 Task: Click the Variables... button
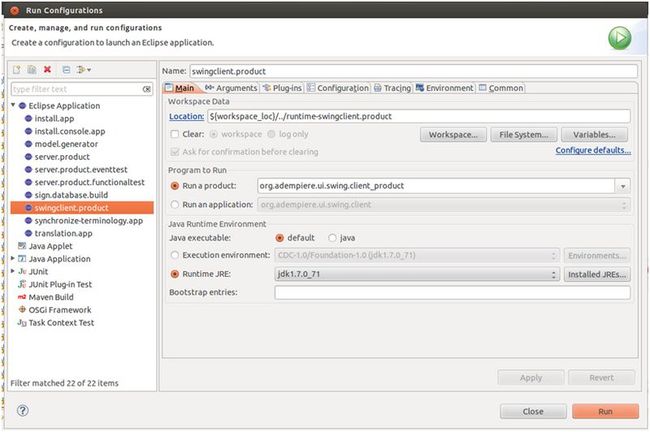click(x=594, y=135)
